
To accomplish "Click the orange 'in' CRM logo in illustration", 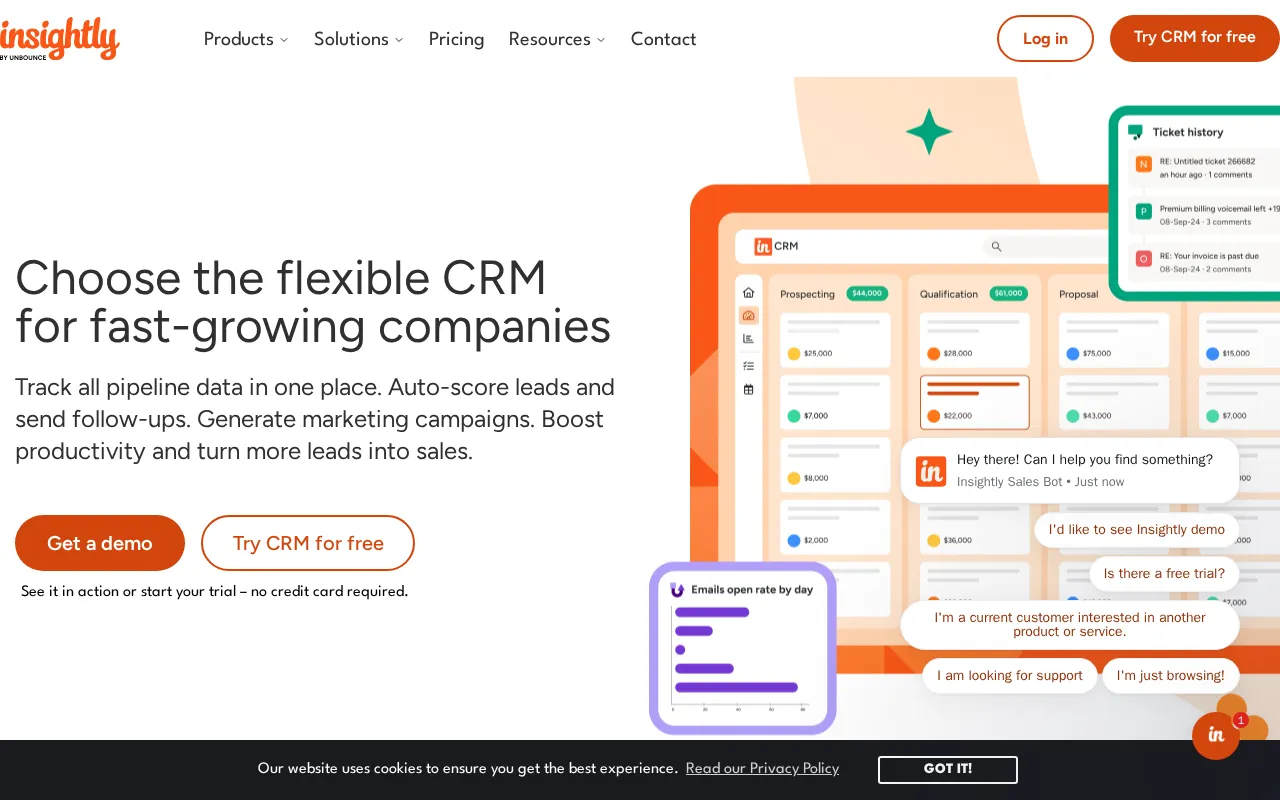I will point(763,246).
